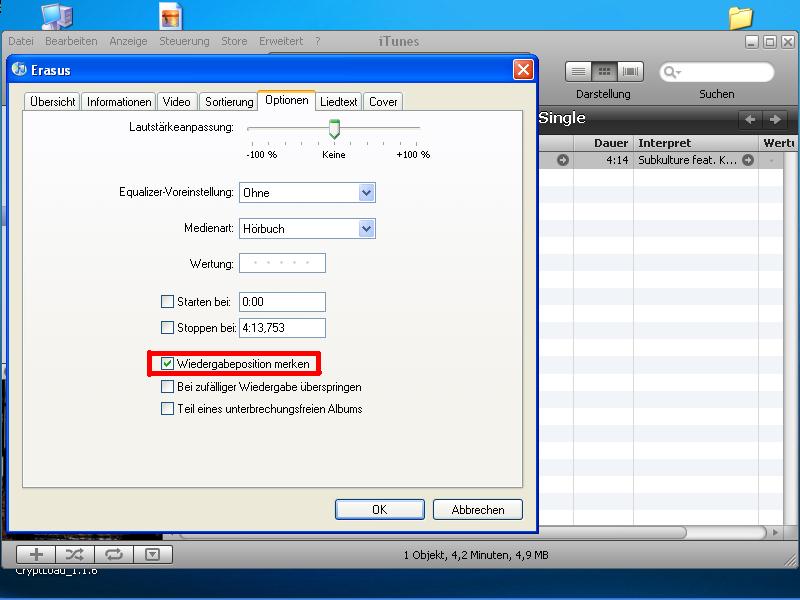The width and height of the screenshot is (800, 600).
Task: Minimize the iTunes window
Action: (752, 41)
